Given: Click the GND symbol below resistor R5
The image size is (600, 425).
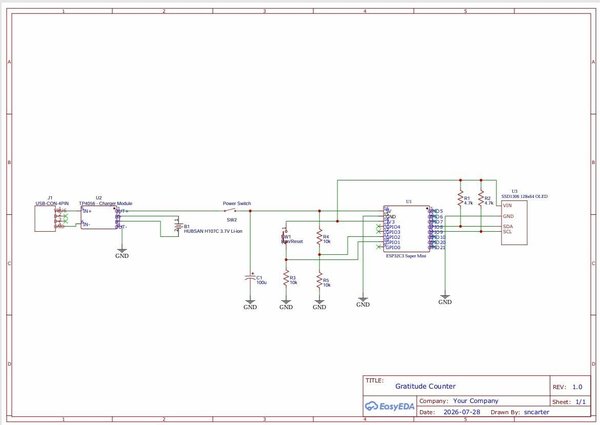Looking at the screenshot, I should click(319, 305).
